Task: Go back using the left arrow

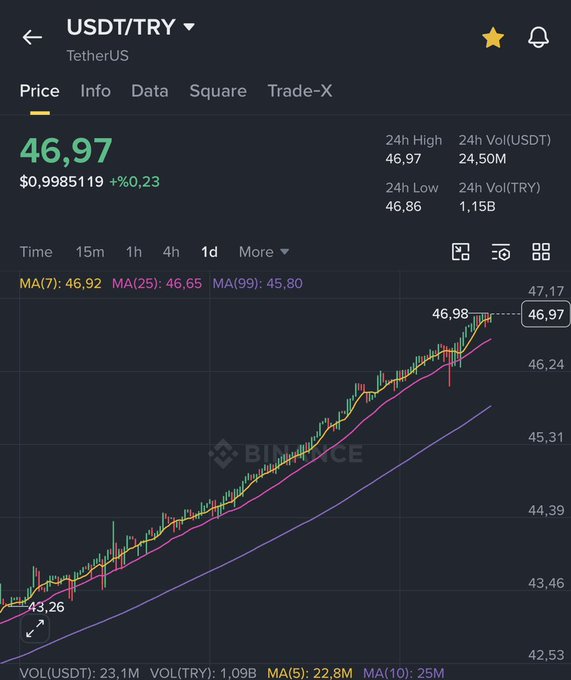Action: point(33,37)
